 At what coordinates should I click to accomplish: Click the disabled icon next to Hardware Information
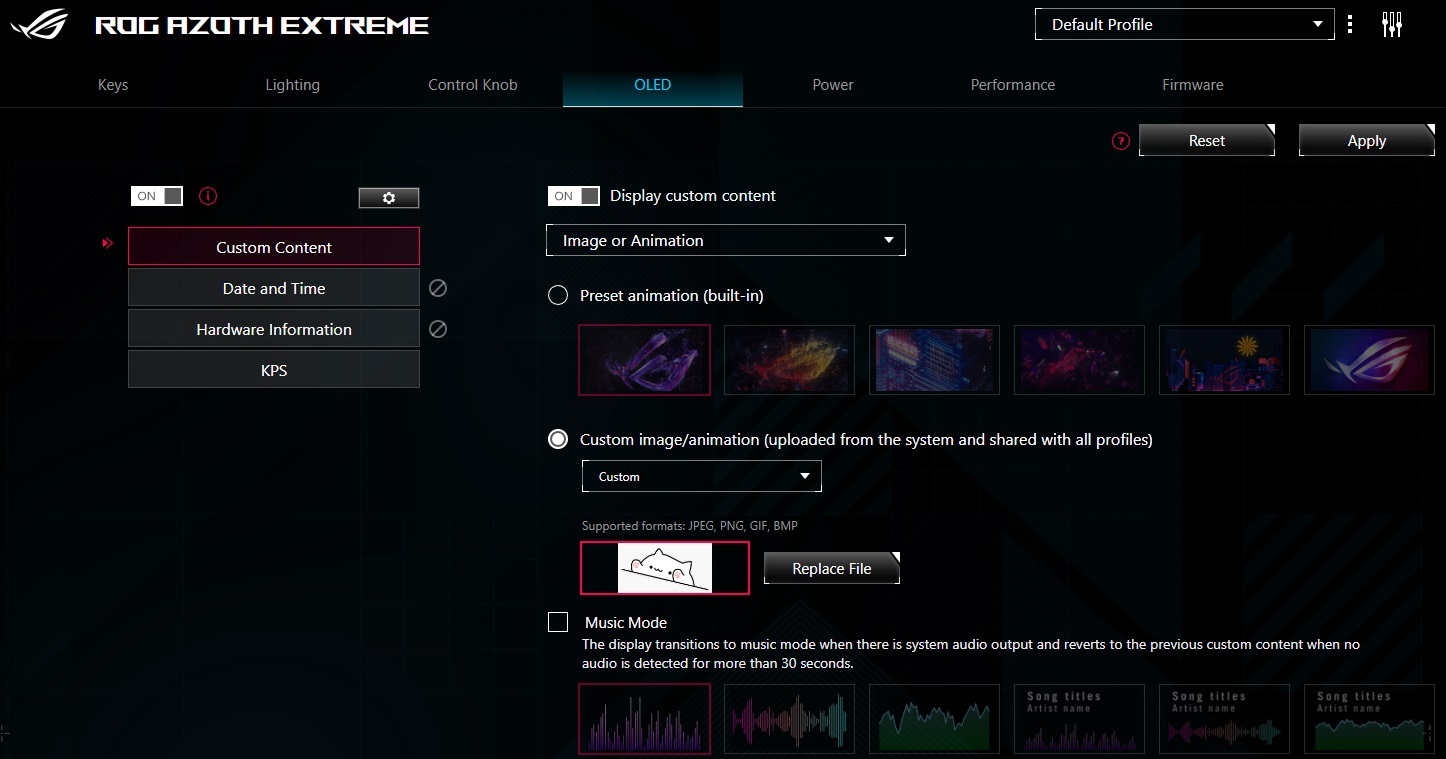point(437,328)
